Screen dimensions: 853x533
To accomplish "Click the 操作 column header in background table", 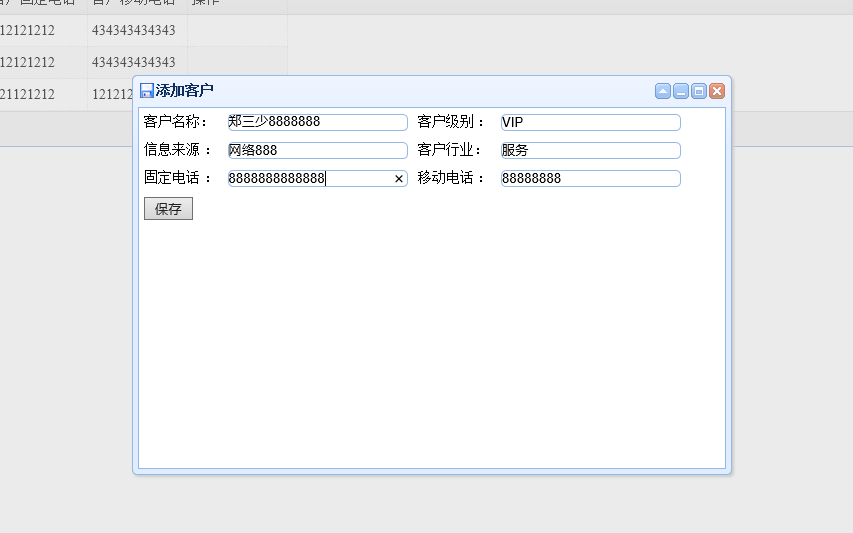I will point(206,2).
